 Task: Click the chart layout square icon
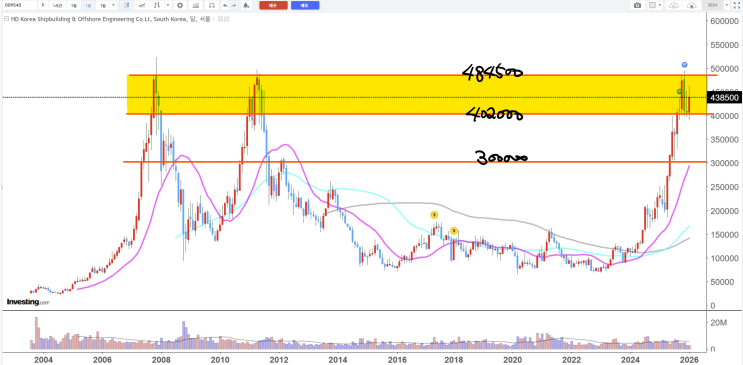click(652, 5)
